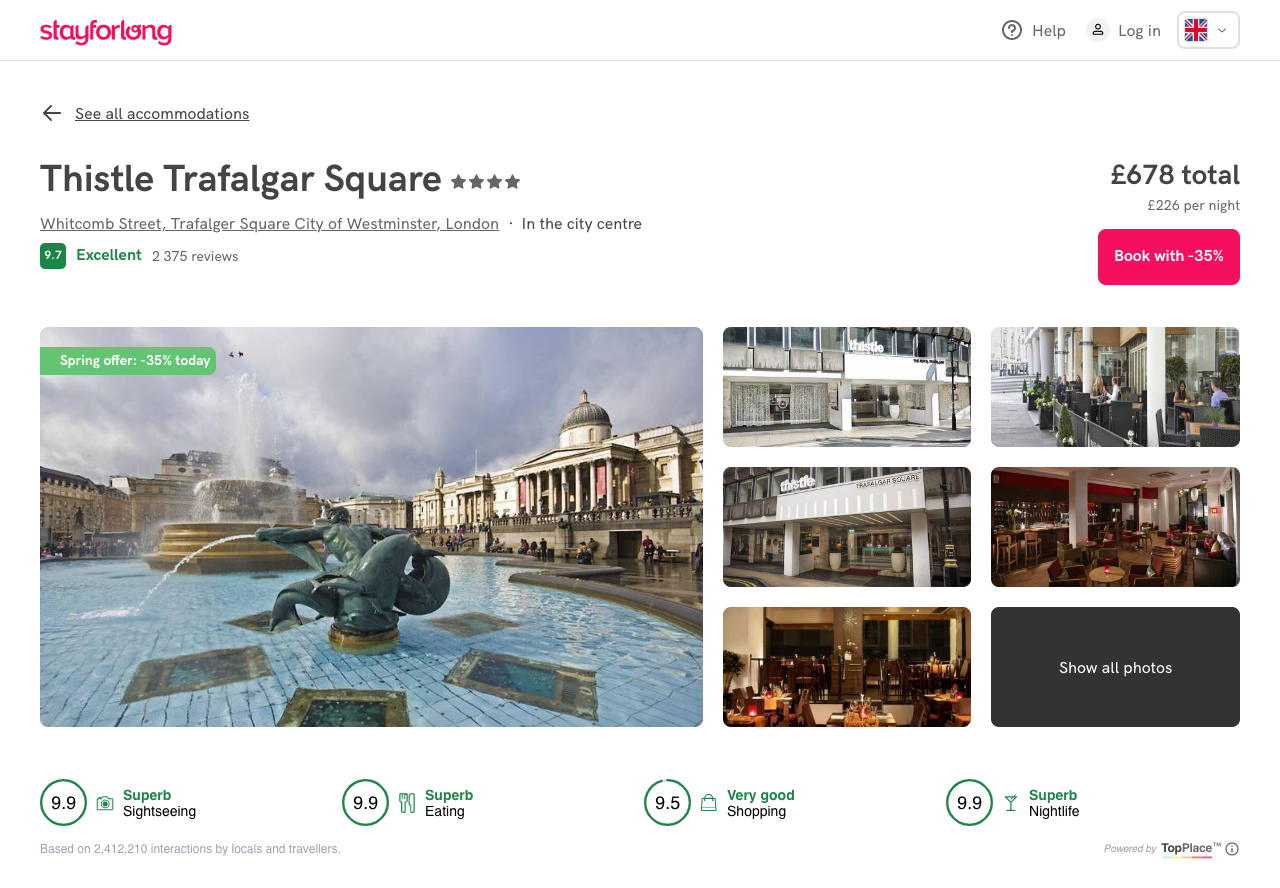The image size is (1280, 888).
Task: Click the Help text link
Action: (1049, 31)
